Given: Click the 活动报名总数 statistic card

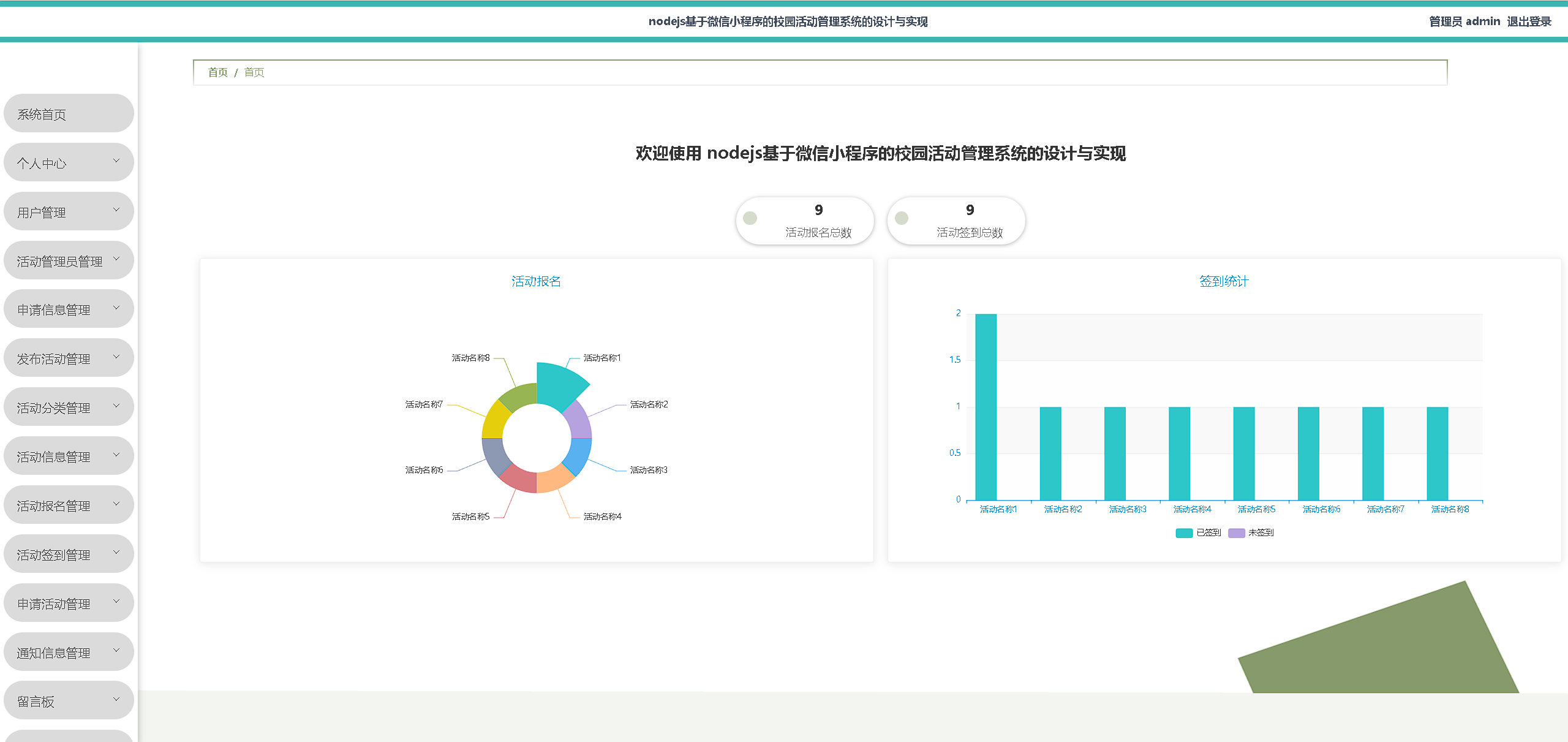Looking at the screenshot, I should pyautogui.click(x=804, y=221).
